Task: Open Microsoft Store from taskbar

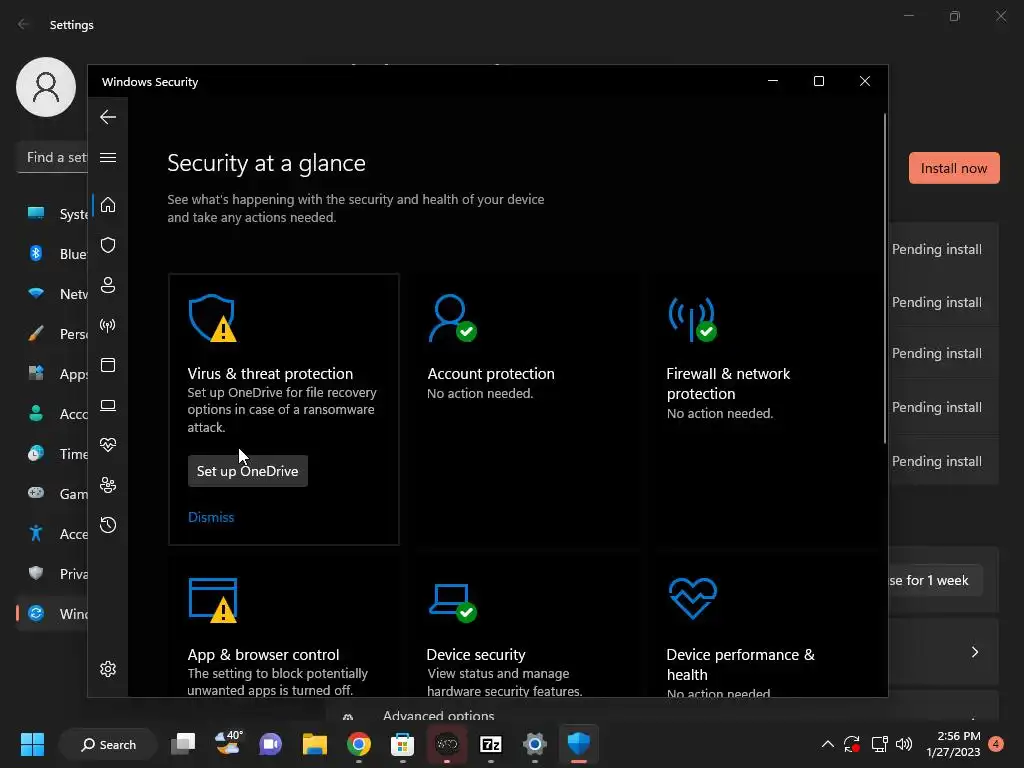Action: point(402,744)
